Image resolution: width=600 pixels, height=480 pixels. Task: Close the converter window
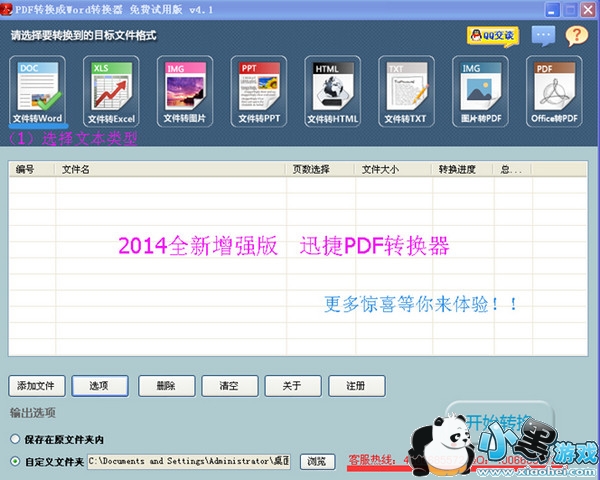(589, 10)
